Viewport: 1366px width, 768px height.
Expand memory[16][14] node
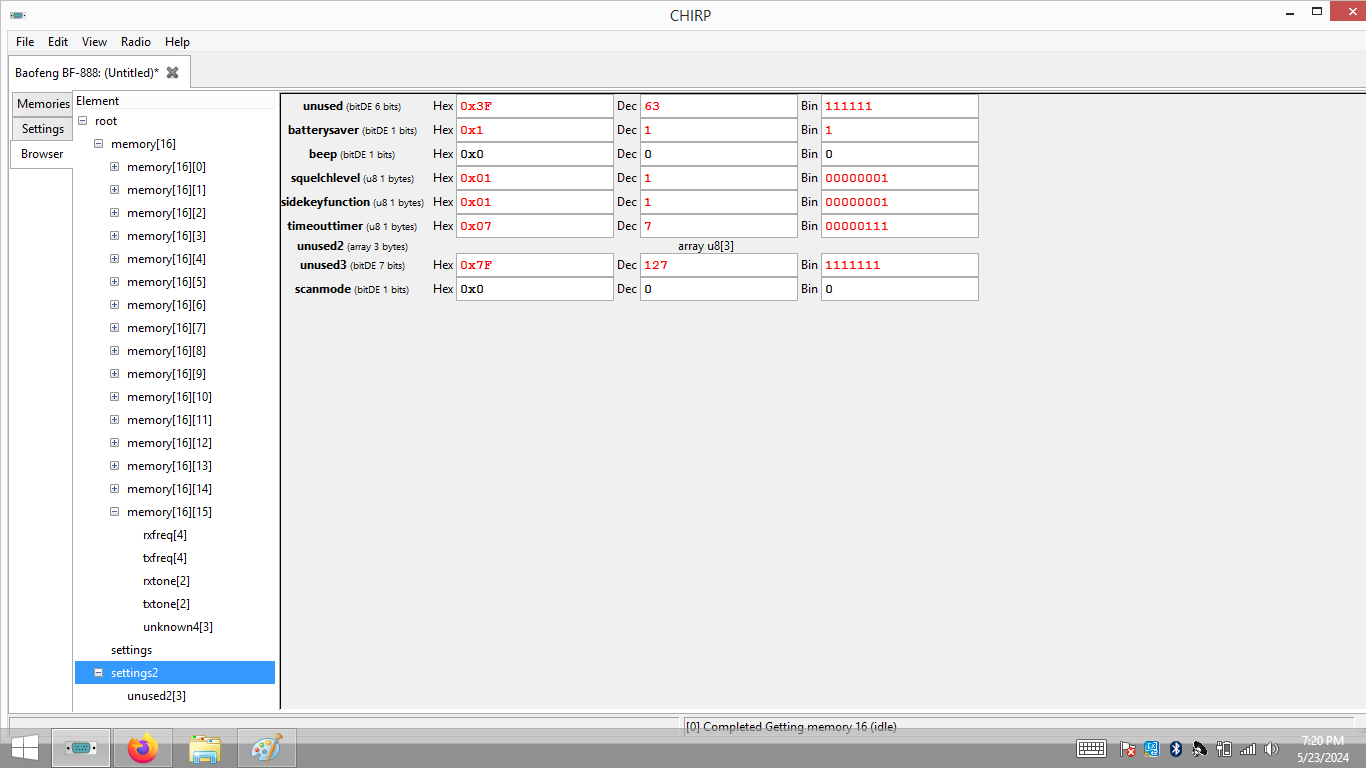[115, 489]
